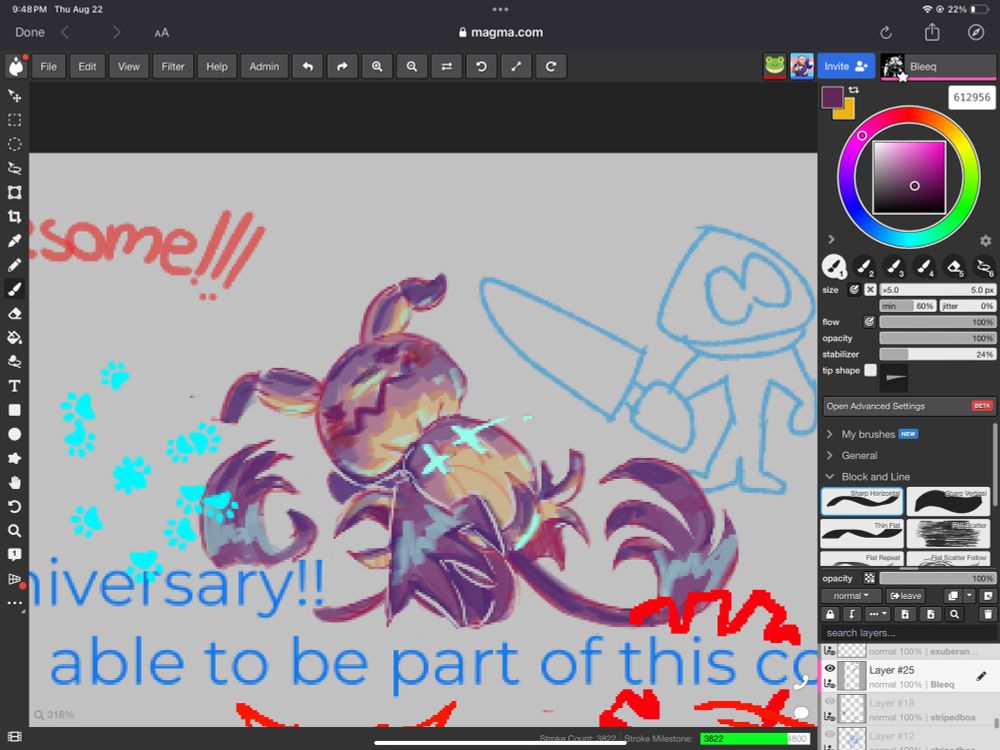Viewport: 1000px width, 750px height.
Task: Select the zoom magnifier tool in left toolbar
Action: pyautogui.click(x=14, y=531)
